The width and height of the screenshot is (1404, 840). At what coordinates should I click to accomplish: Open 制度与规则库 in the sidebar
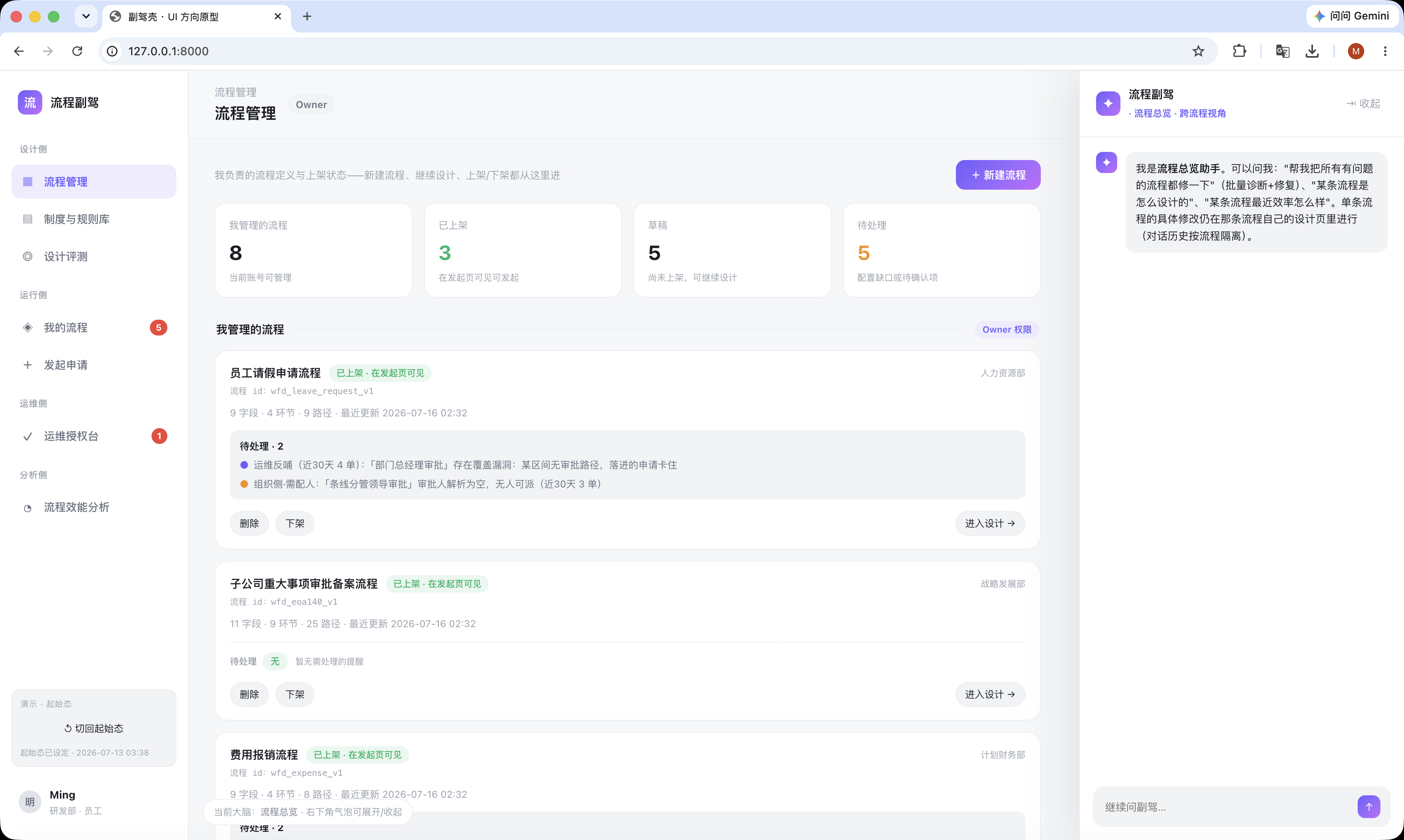(x=94, y=219)
